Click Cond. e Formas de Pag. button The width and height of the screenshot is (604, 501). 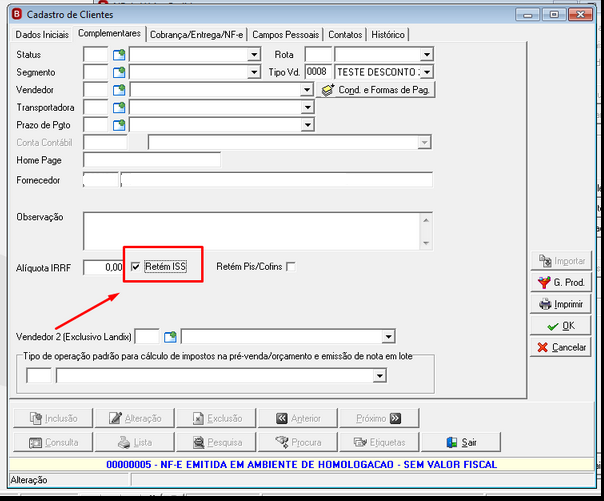click(376, 90)
